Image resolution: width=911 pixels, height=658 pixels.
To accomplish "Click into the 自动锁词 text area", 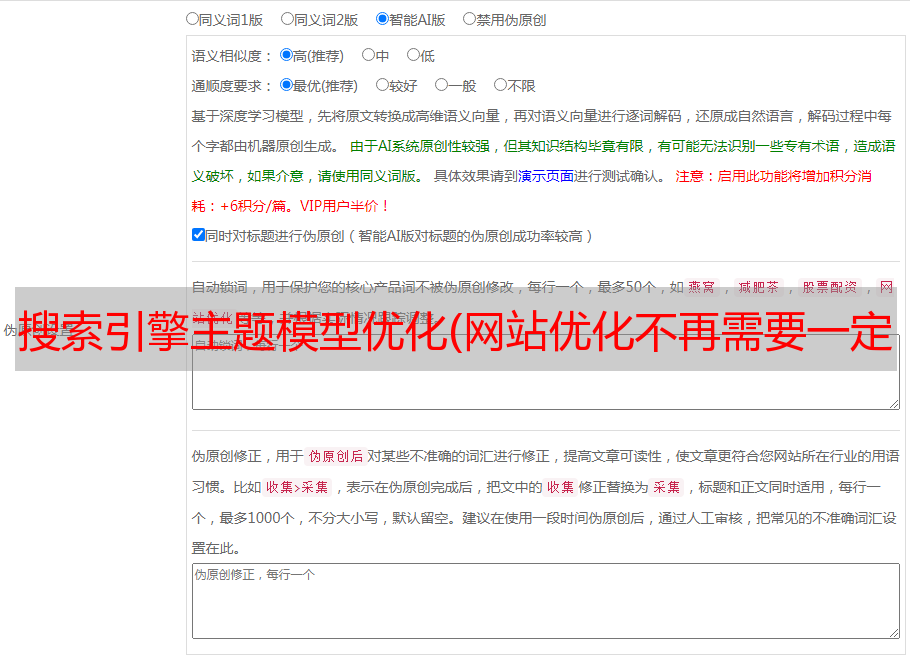I will [546, 372].
